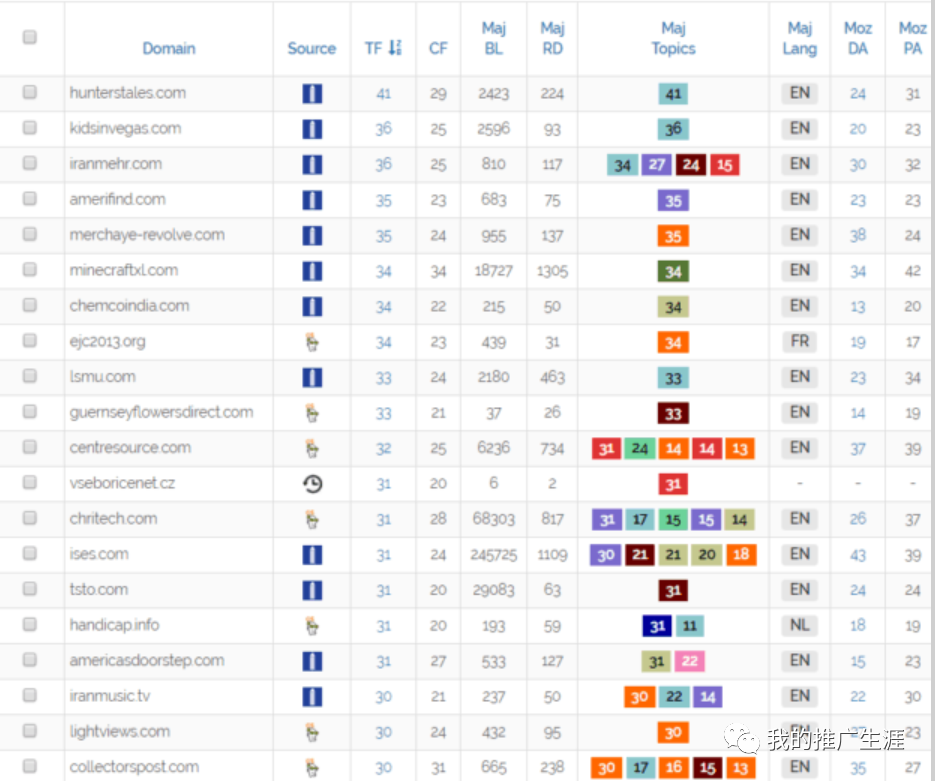Click the dark blue 31 badge for handicap.info
The image size is (935, 781).
pyautogui.click(x=657, y=626)
